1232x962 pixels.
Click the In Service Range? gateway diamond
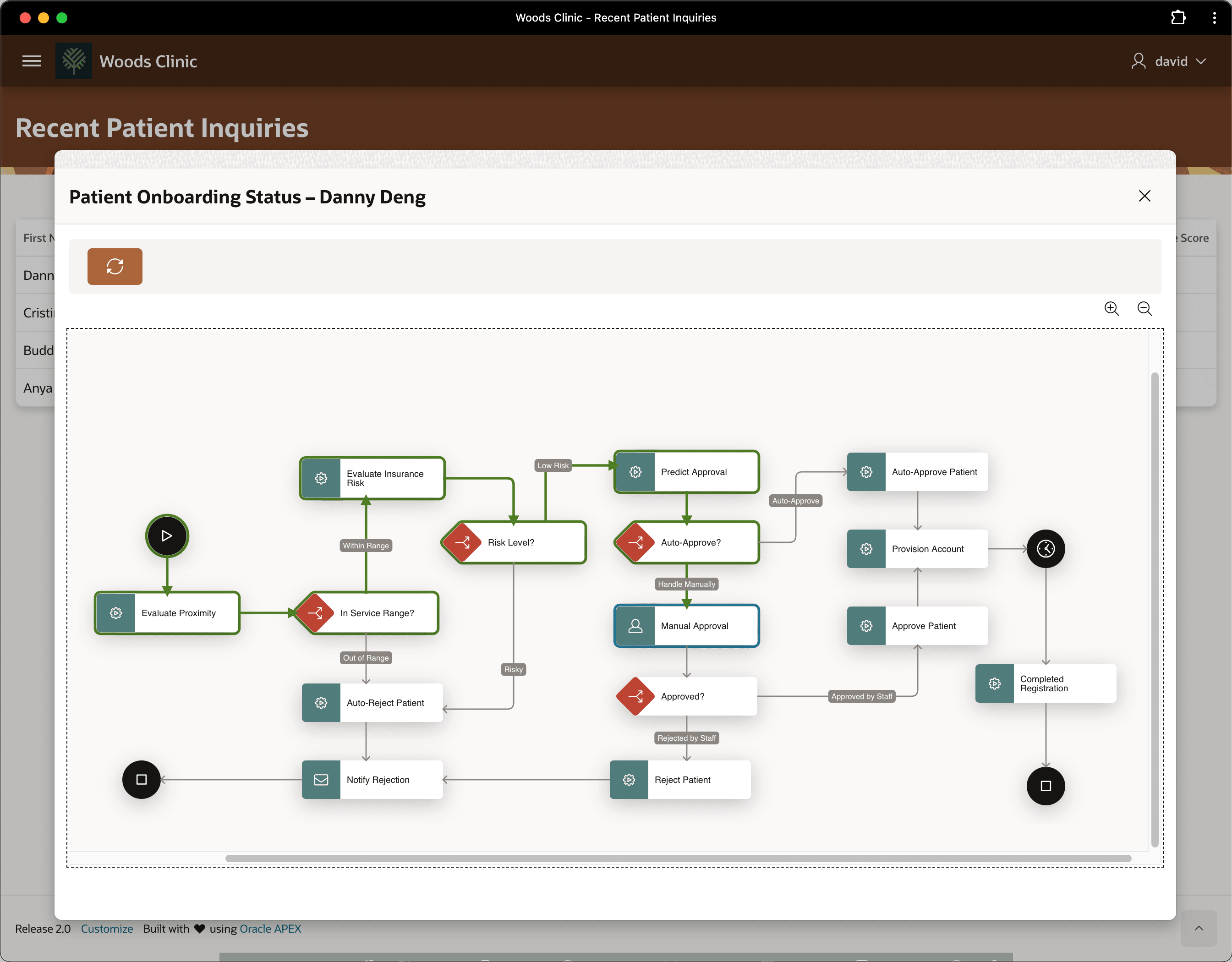point(315,613)
